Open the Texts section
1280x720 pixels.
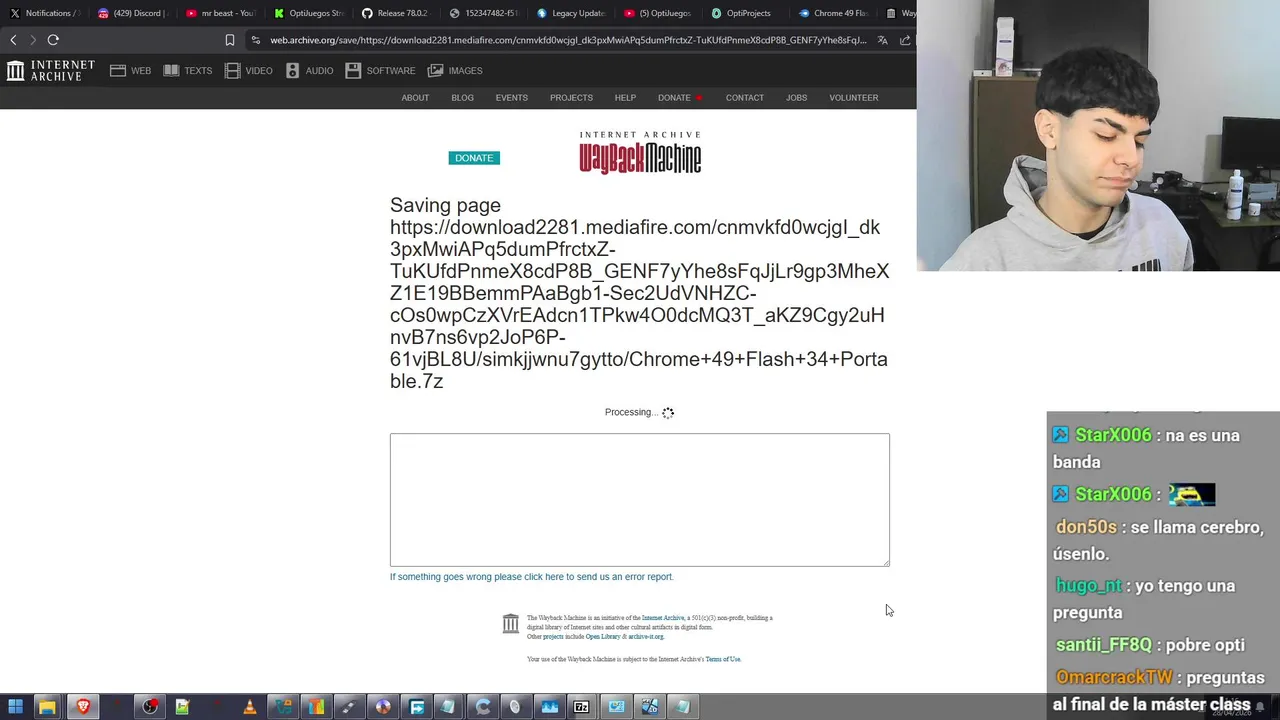pyautogui.click(x=188, y=71)
